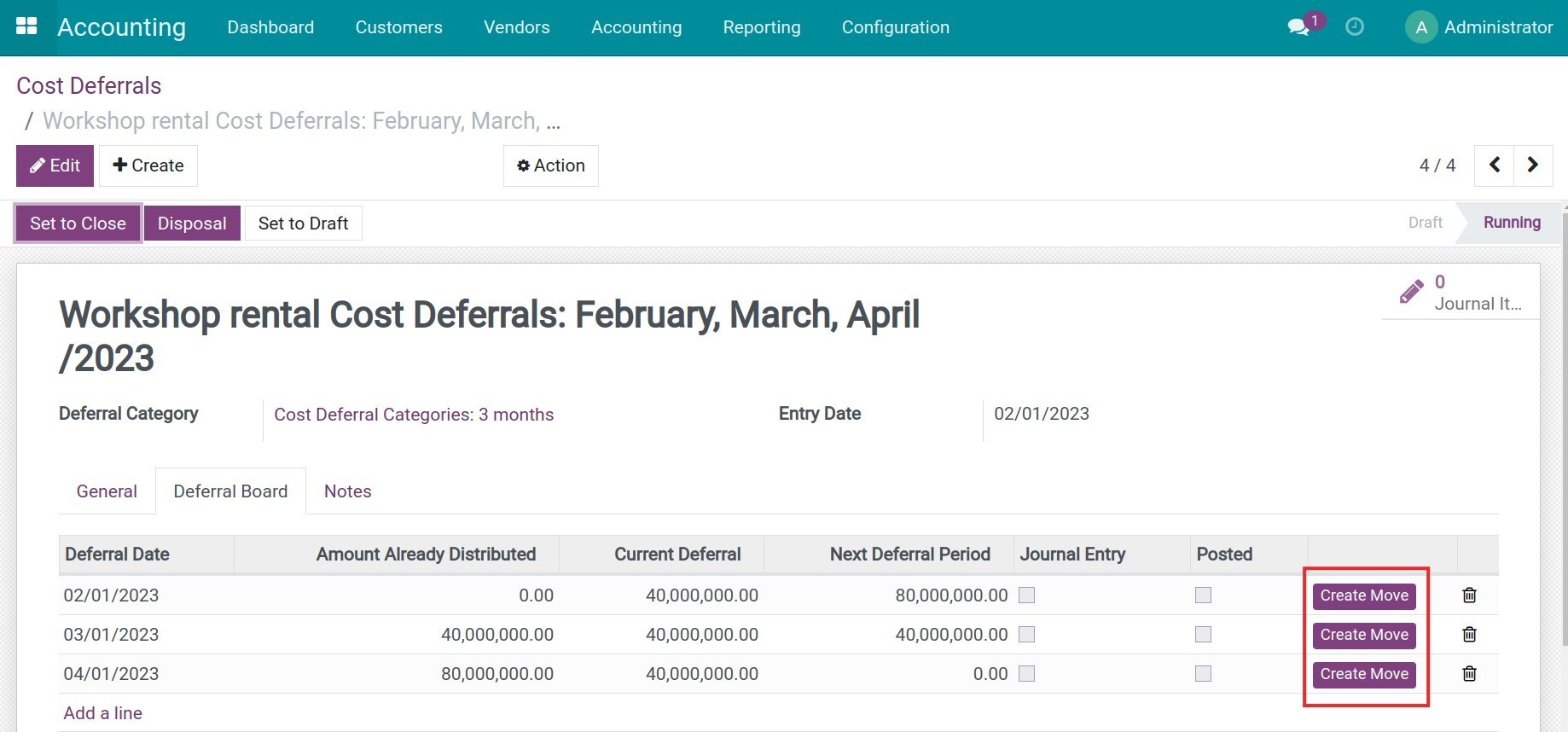This screenshot has height=732, width=1568.
Task: Click trash icon for 04/01/2023 line
Action: [x=1469, y=674]
